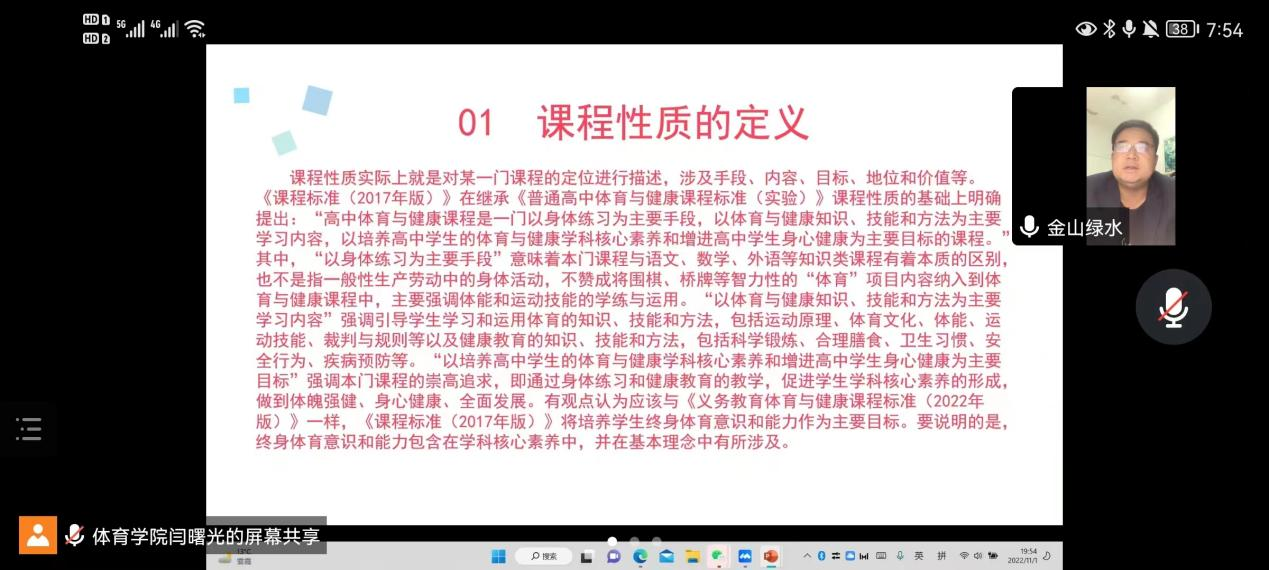This screenshot has width=1269, height=570.
Task: Click the taskbar search box
Action: pyautogui.click(x=544, y=556)
